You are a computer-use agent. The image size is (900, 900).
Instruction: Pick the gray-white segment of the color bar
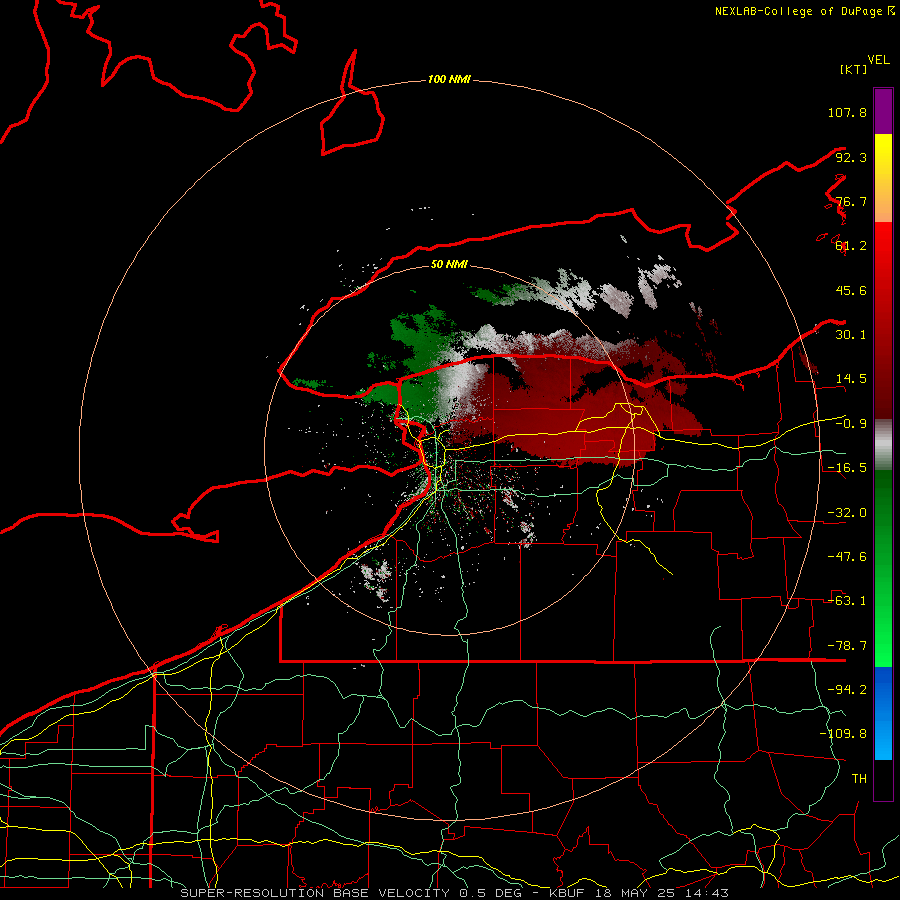click(883, 445)
